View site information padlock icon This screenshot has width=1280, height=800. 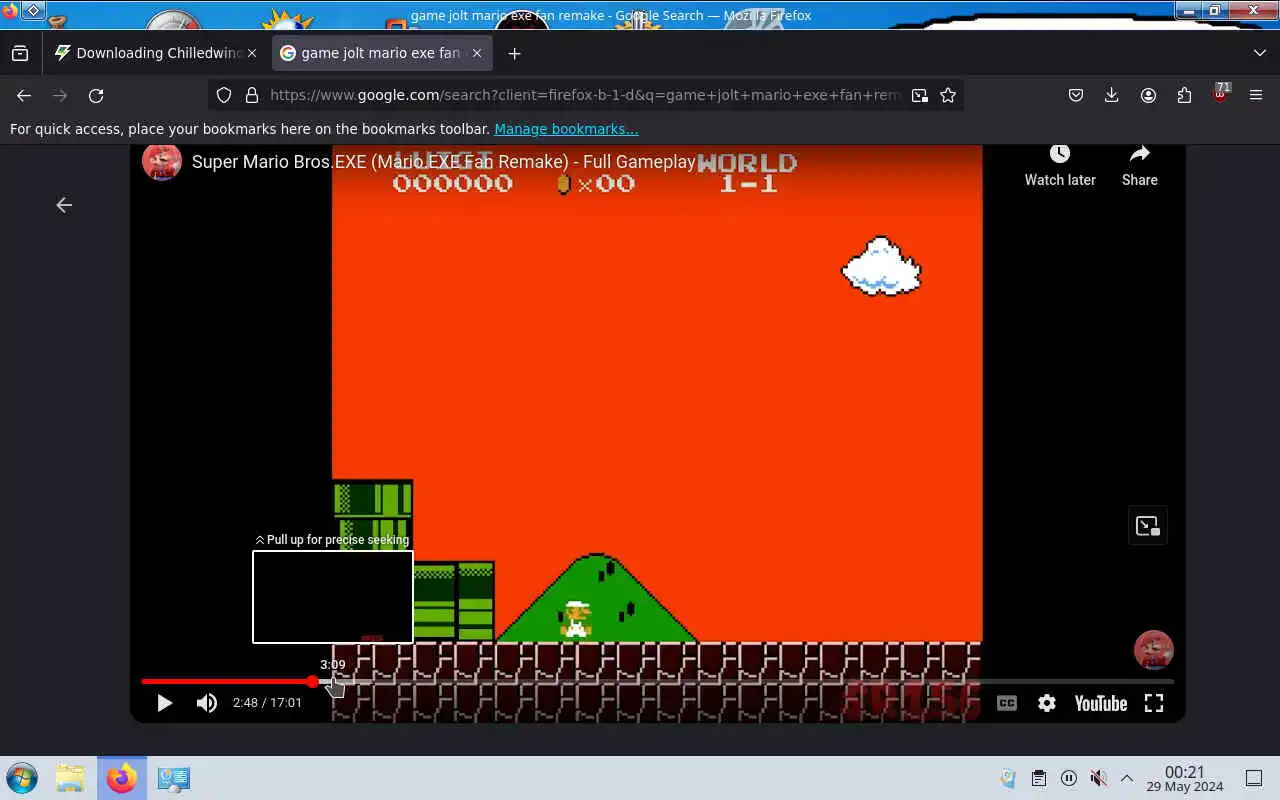pyautogui.click(x=252, y=95)
